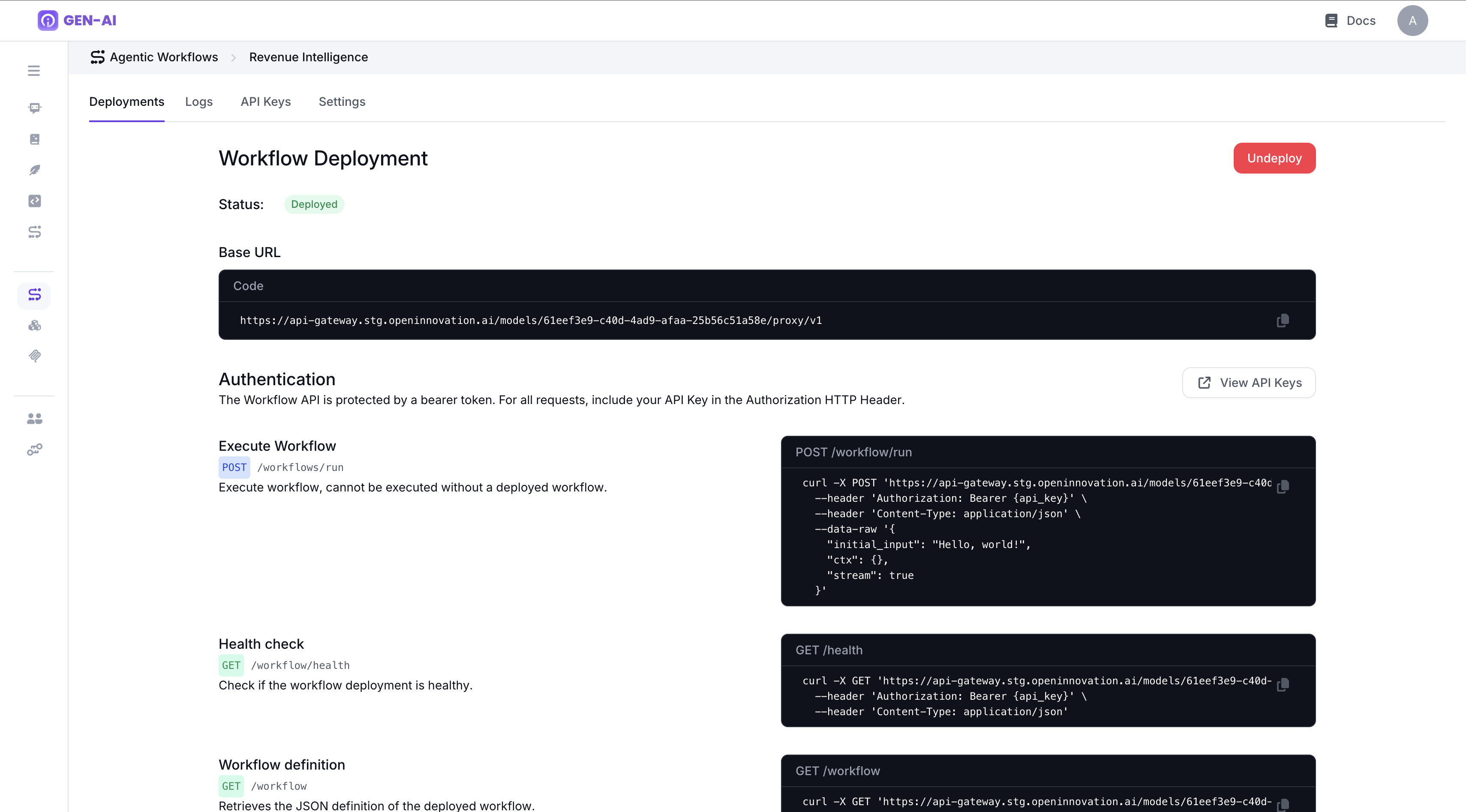1466x812 pixels.
Task: Open the API keys icon at sidebar bottom
Action: click(x=34, y=449)
